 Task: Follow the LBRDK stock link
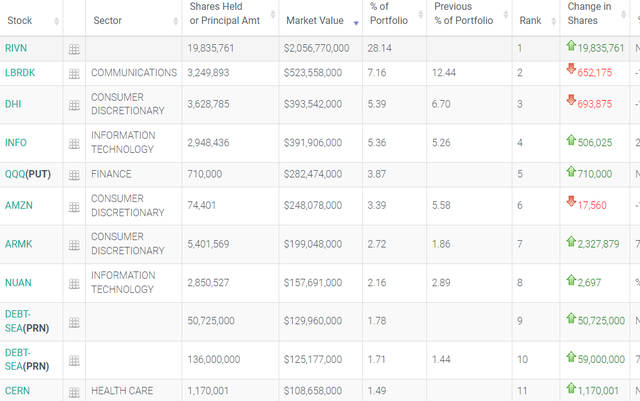tap(21, 73)
